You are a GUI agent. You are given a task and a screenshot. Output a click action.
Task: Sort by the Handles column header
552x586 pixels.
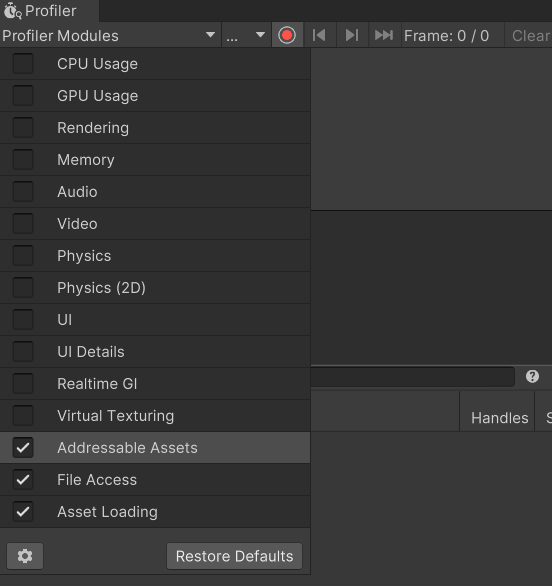pos(499,417)
